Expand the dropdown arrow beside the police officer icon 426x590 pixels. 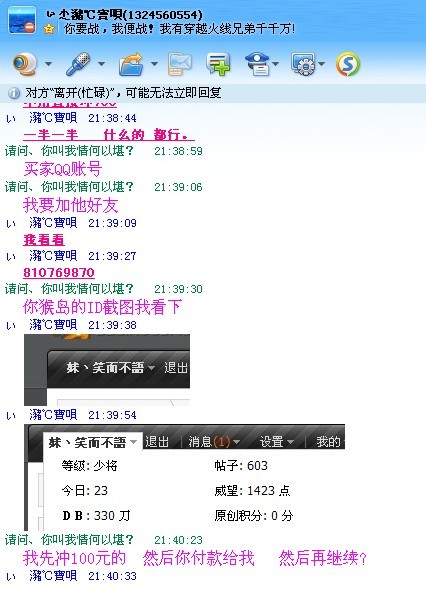coord(276,64)
